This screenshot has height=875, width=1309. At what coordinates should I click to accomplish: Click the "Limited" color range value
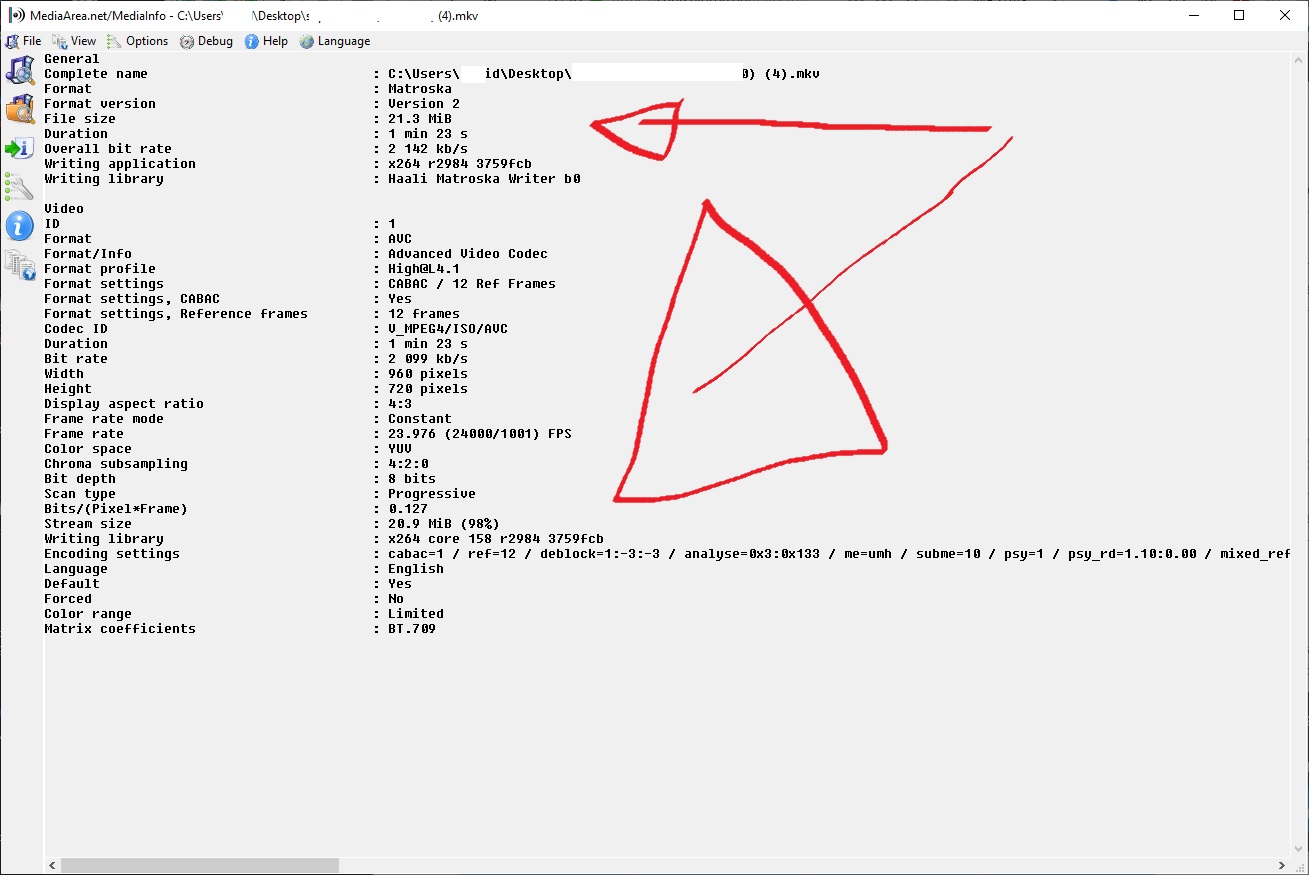click(x=416, y=614)
